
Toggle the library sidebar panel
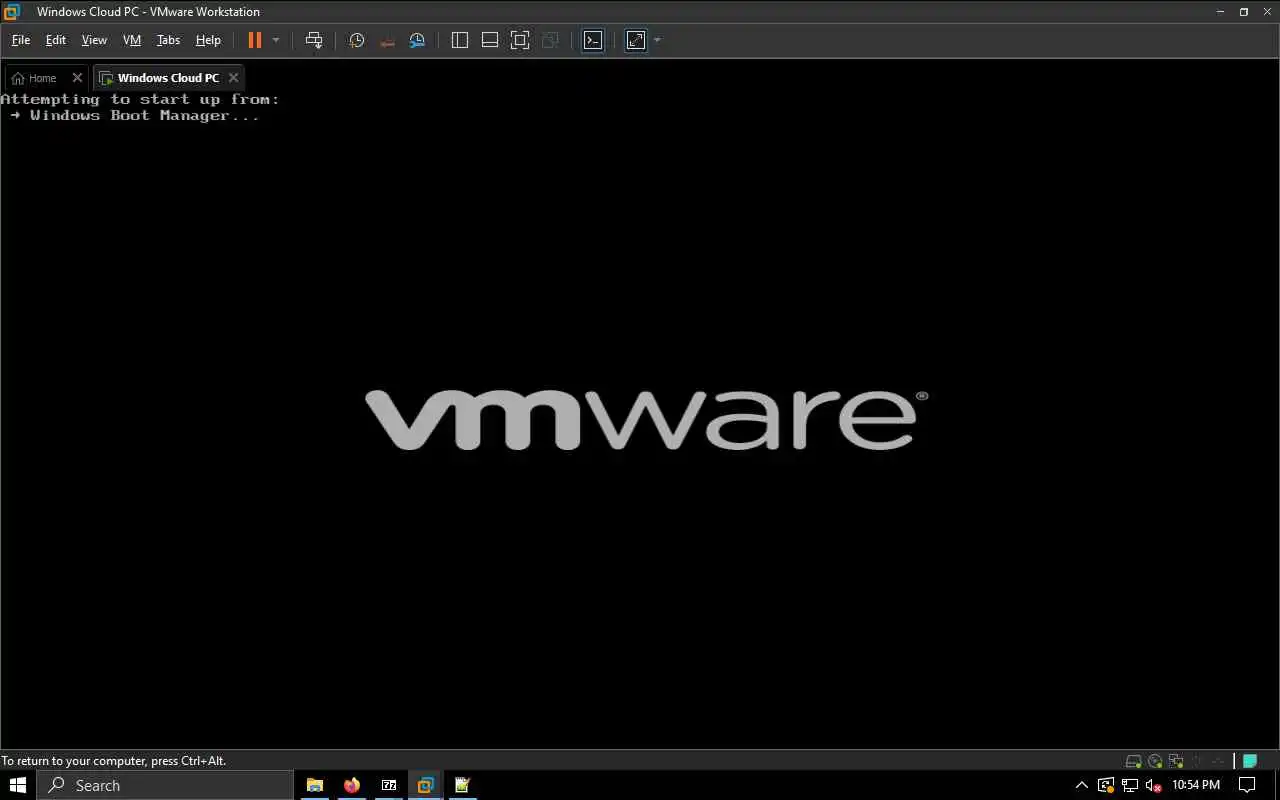460,40
